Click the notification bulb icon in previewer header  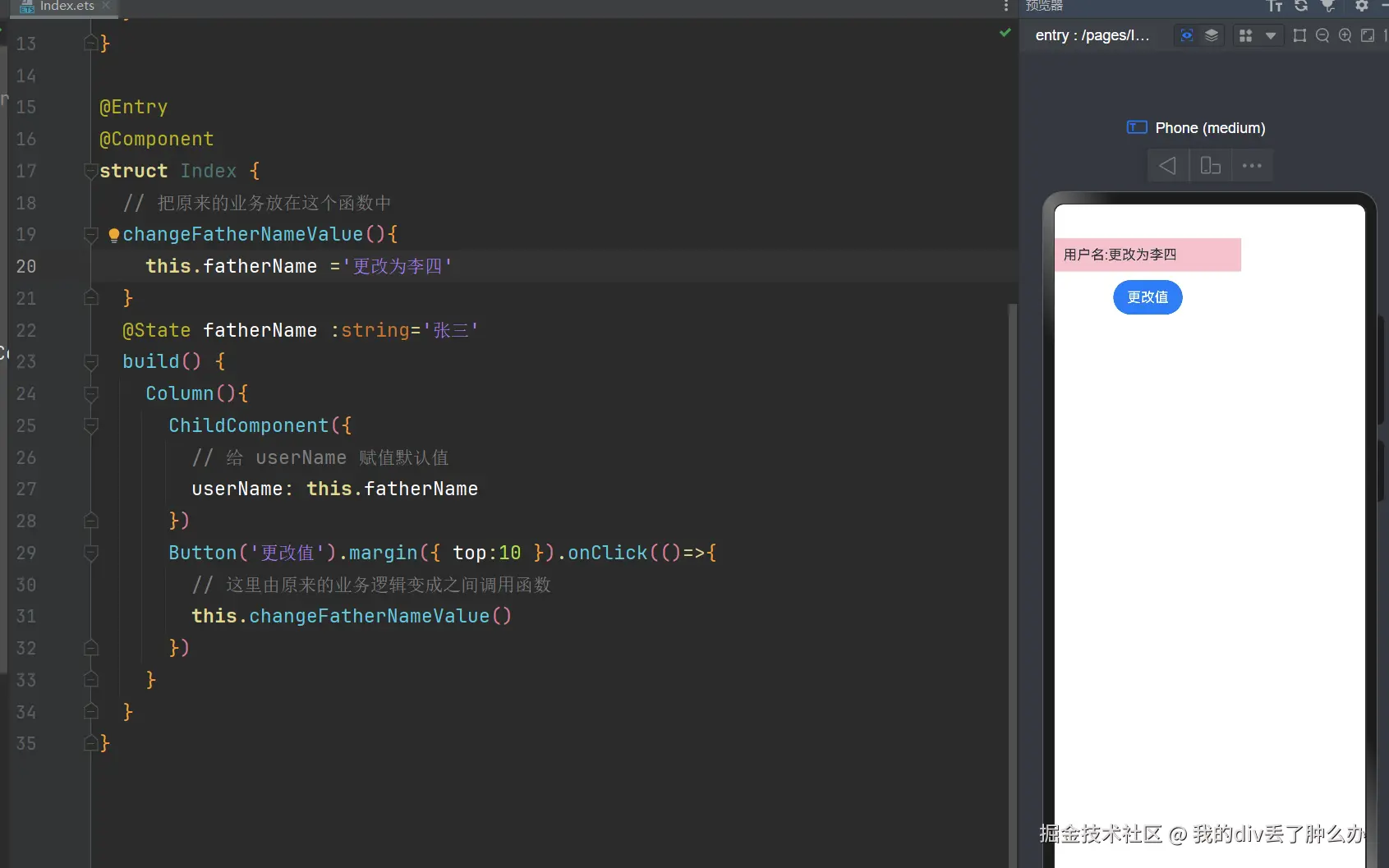click(1327, 6)
